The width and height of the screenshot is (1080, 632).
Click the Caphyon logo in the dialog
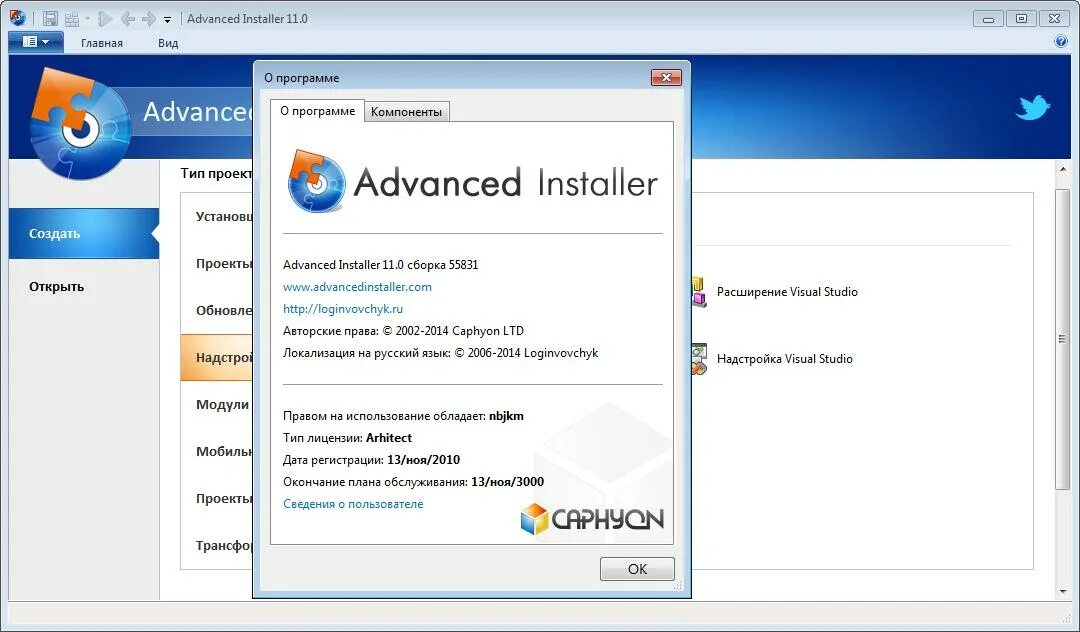click(592, 519)
